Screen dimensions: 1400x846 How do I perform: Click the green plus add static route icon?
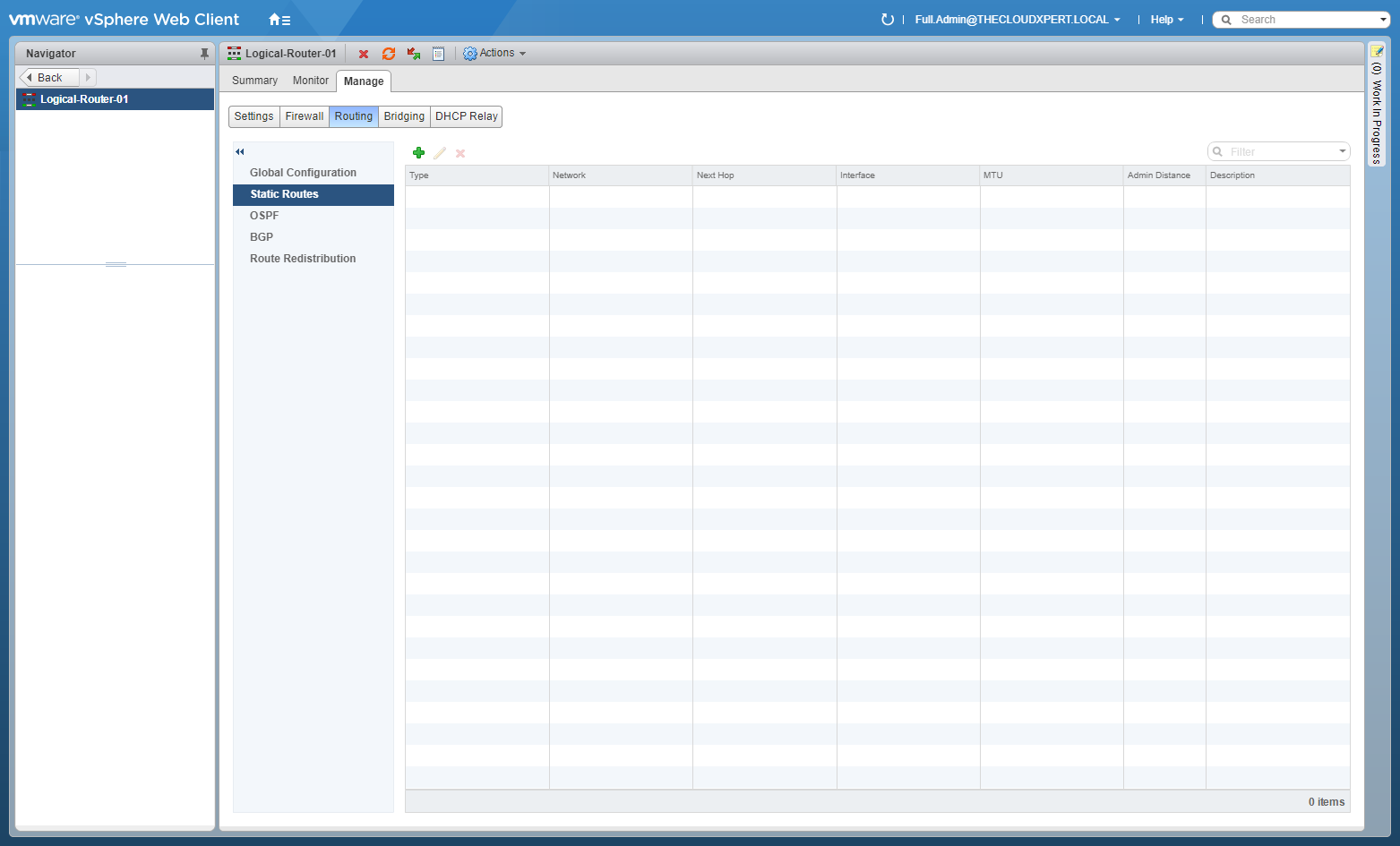pos(418,153)
